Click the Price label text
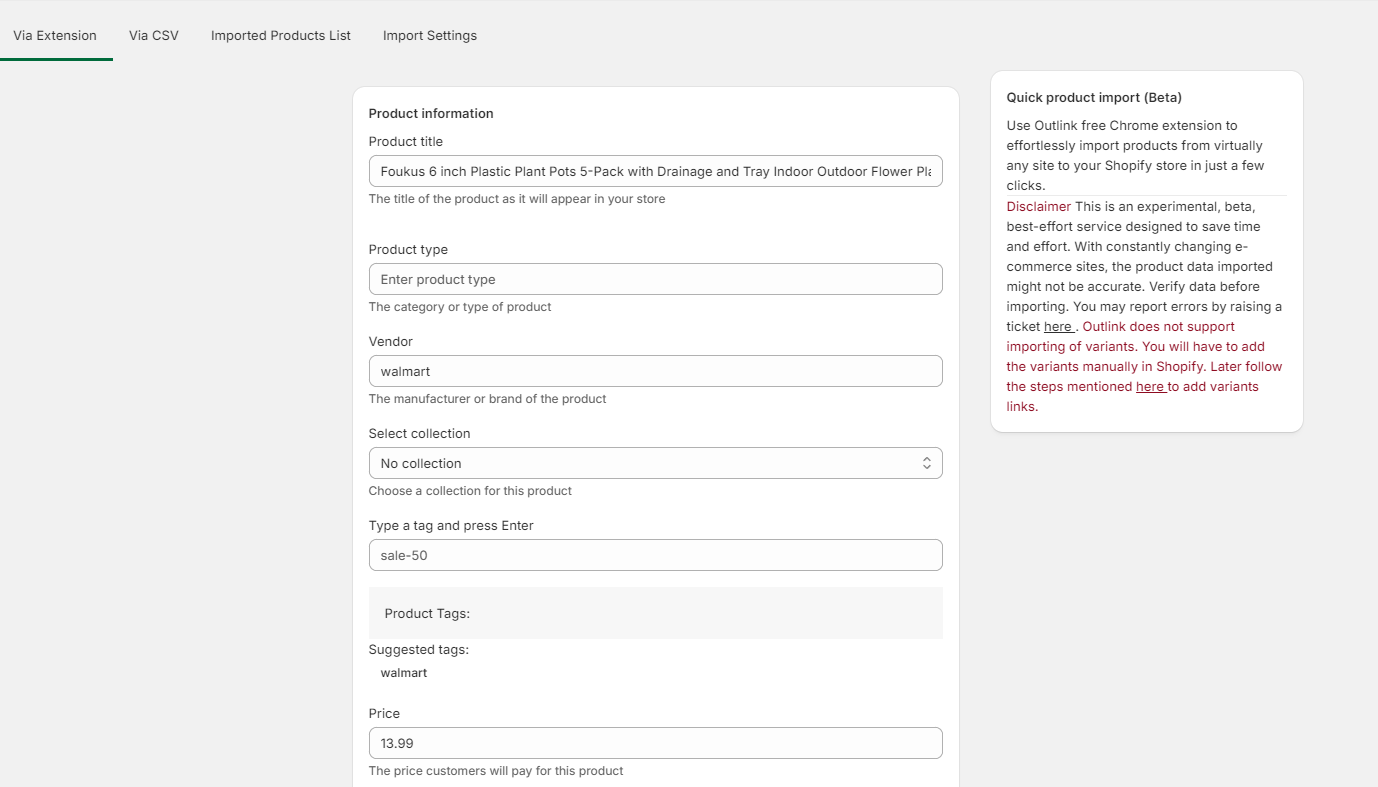The width and height of the screenshot is (1378, 787). [384, 714]
